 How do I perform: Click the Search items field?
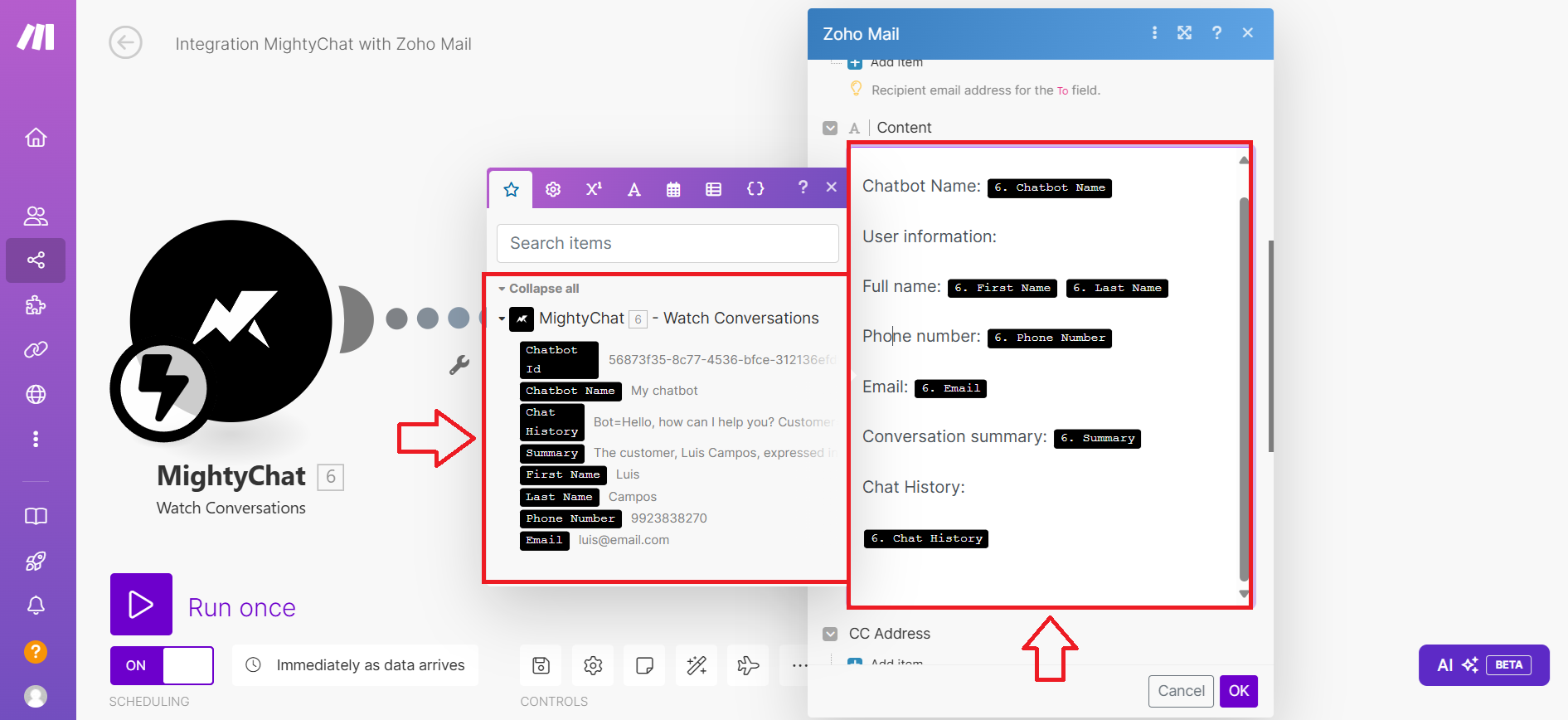pyautogui.click(x=667, y=243)
